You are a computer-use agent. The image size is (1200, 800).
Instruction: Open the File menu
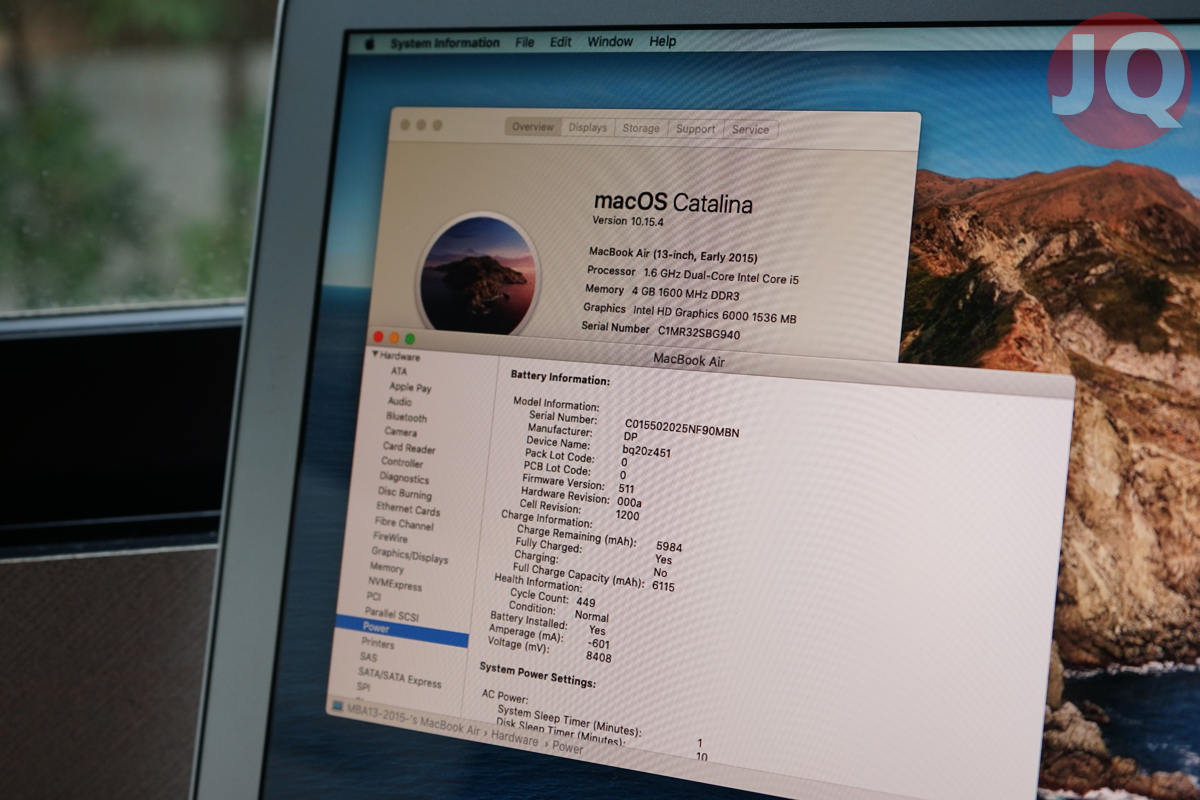525,42
